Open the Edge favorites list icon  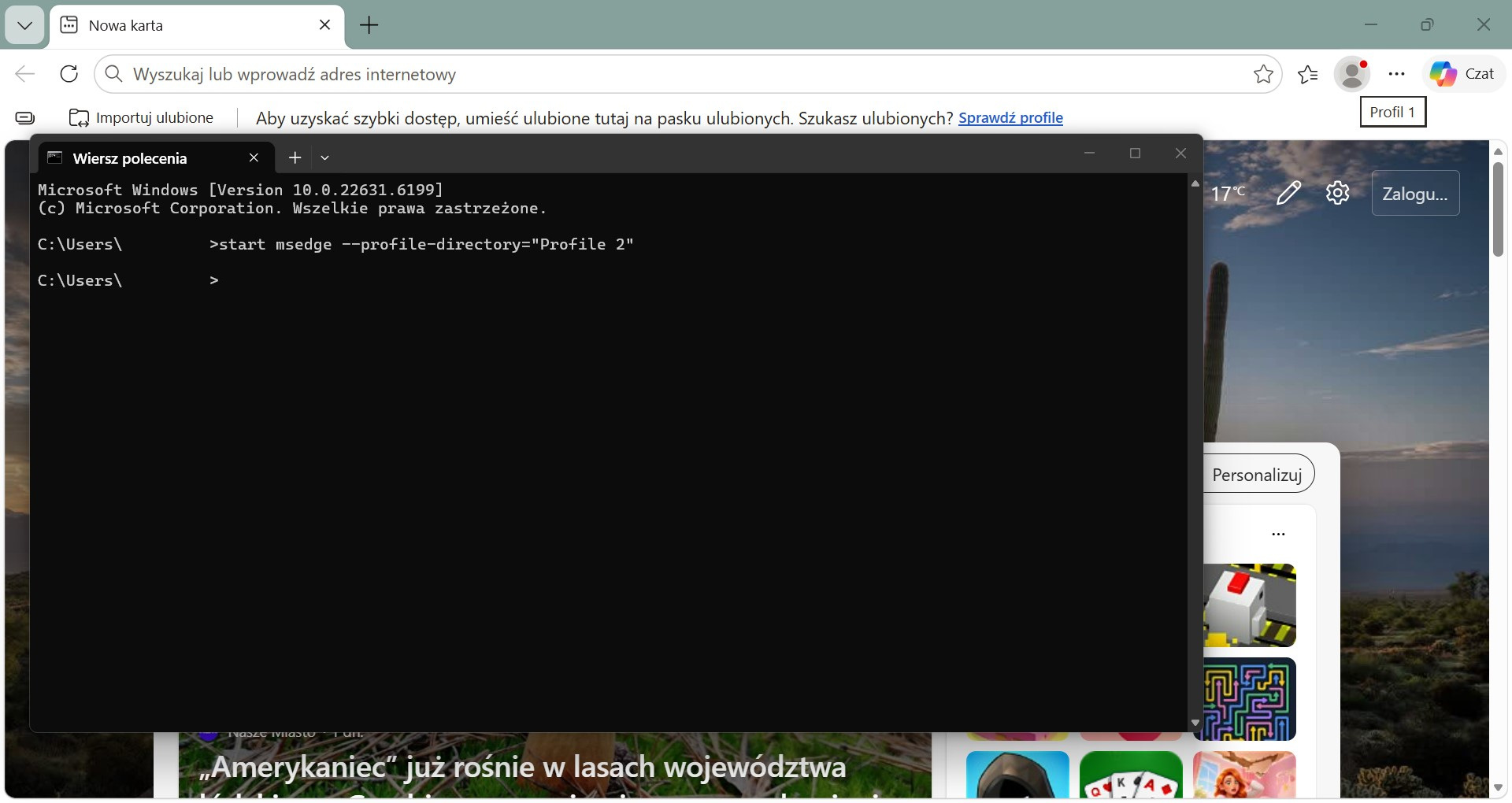tap(1308, 74)
